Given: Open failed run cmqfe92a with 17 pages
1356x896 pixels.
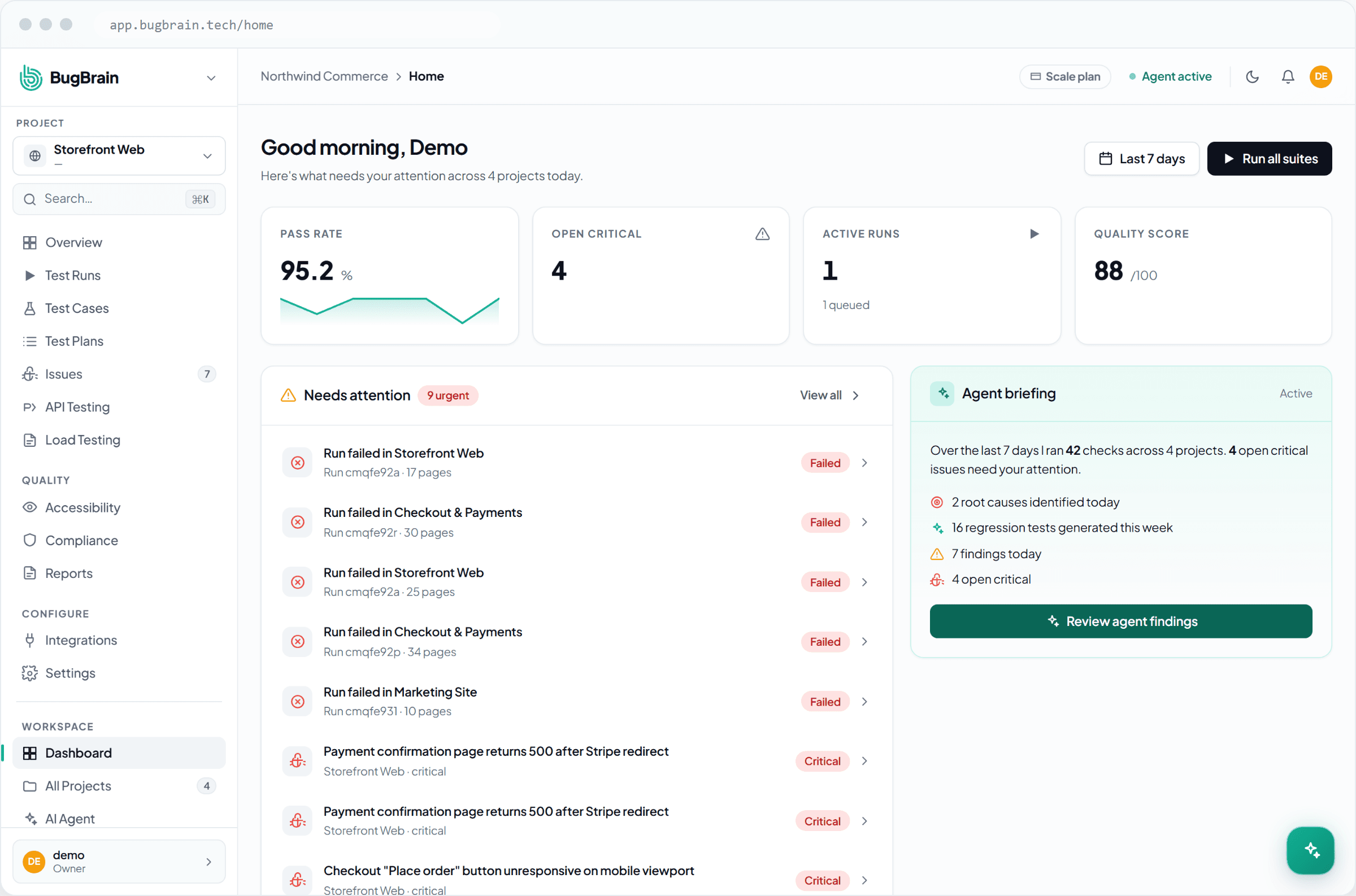Looking at the screenshot, I should click(576, 463).
